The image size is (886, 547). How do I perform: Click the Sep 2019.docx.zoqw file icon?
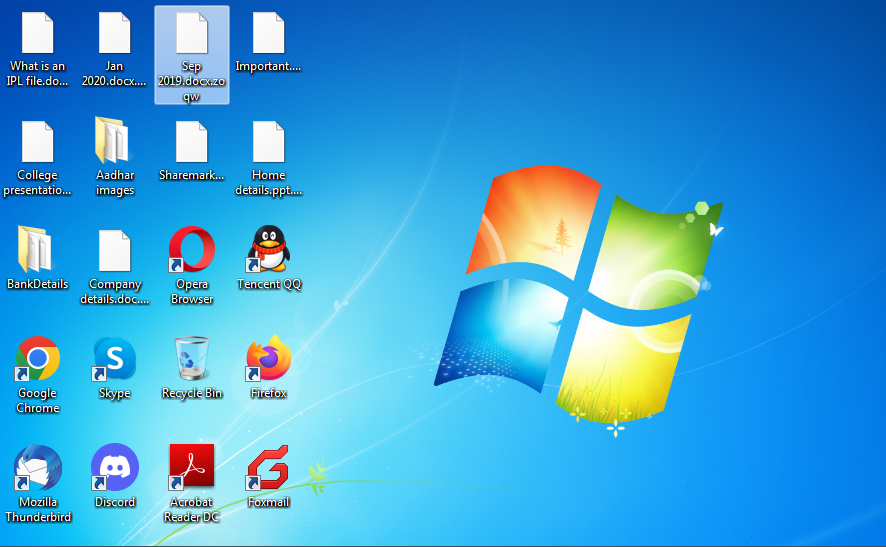pos(192,33)
